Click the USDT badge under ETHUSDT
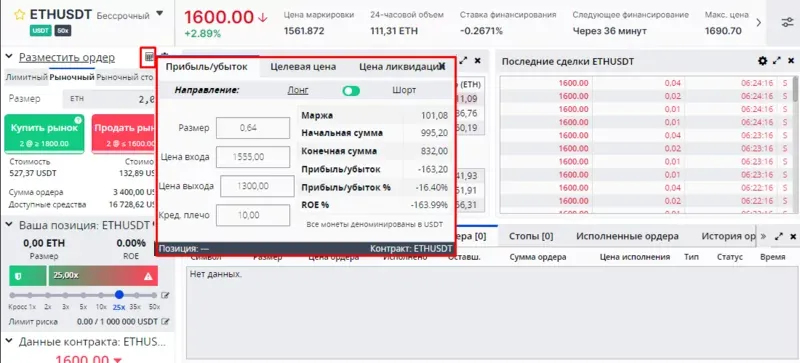800x363 pixels. tap(41, 31)
